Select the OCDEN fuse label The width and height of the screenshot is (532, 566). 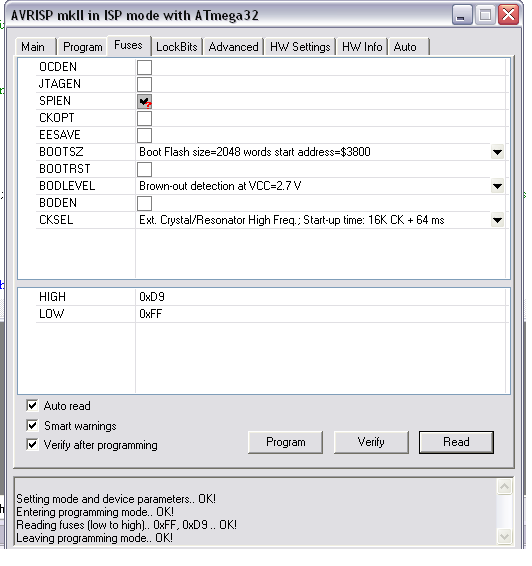tap(58, 67)
